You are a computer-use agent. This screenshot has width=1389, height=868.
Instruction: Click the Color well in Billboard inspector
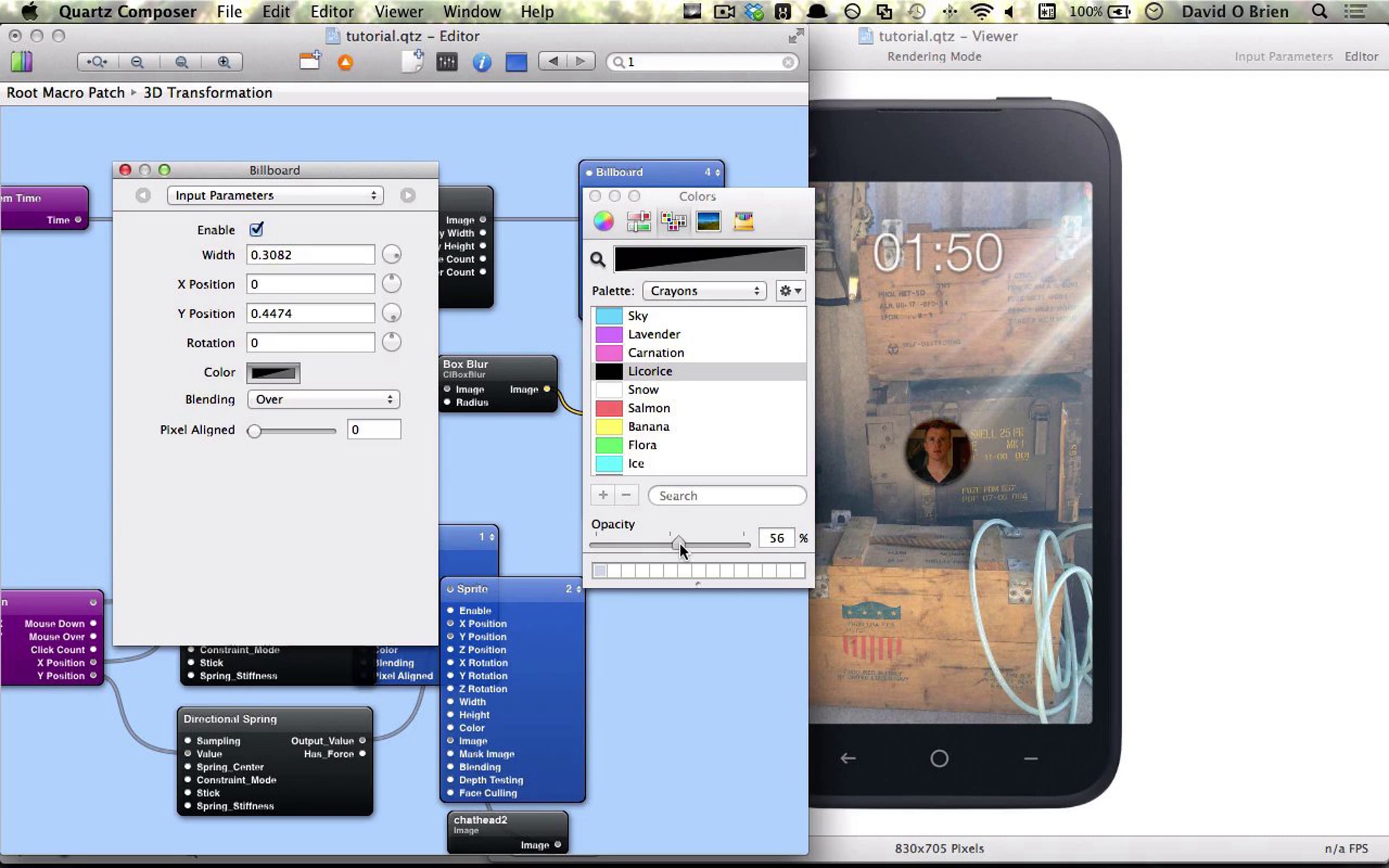(x=273, y=373)
